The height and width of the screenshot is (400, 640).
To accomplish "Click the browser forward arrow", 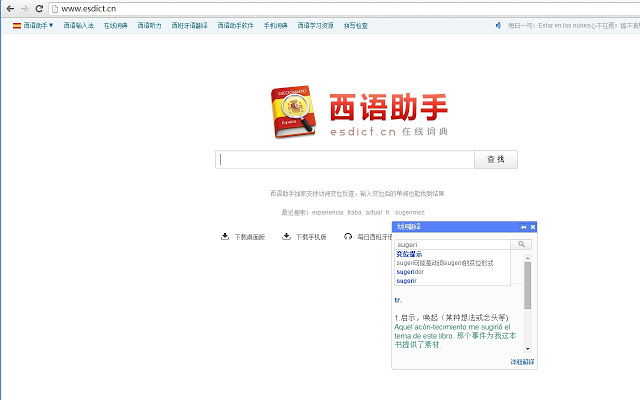I will pos(24,9).
